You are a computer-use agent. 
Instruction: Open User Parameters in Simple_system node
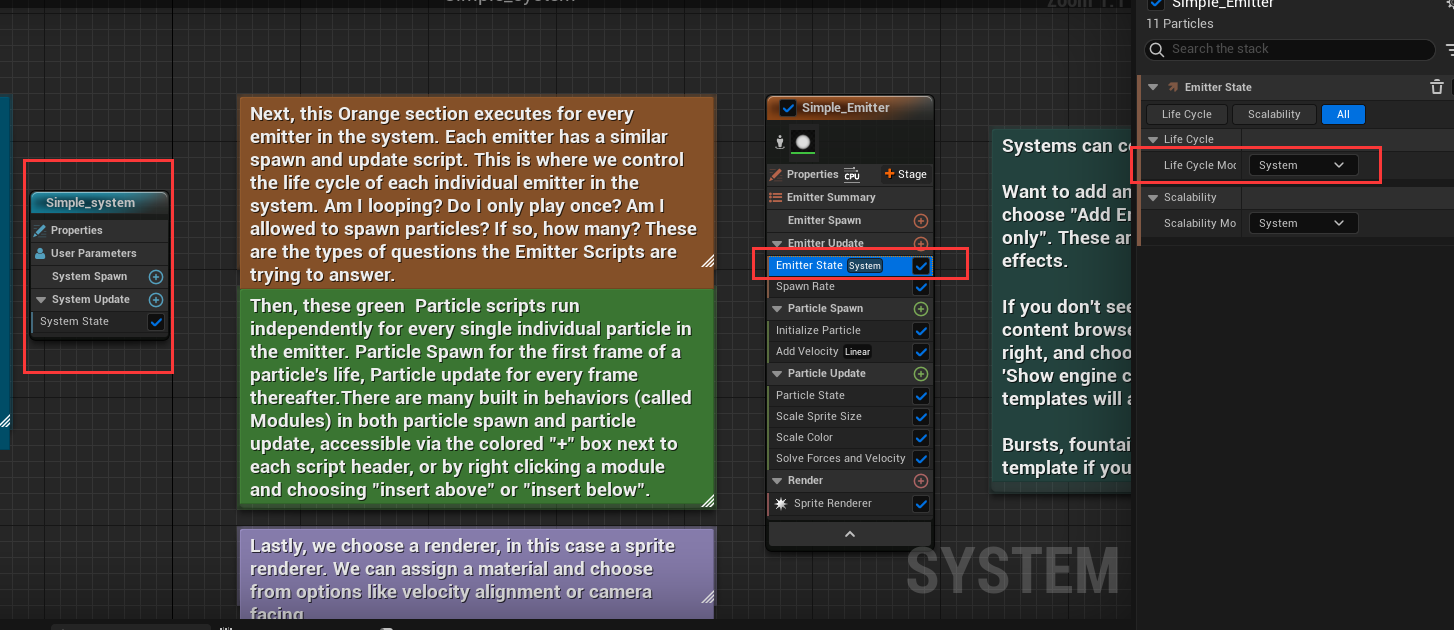(93, 254)
